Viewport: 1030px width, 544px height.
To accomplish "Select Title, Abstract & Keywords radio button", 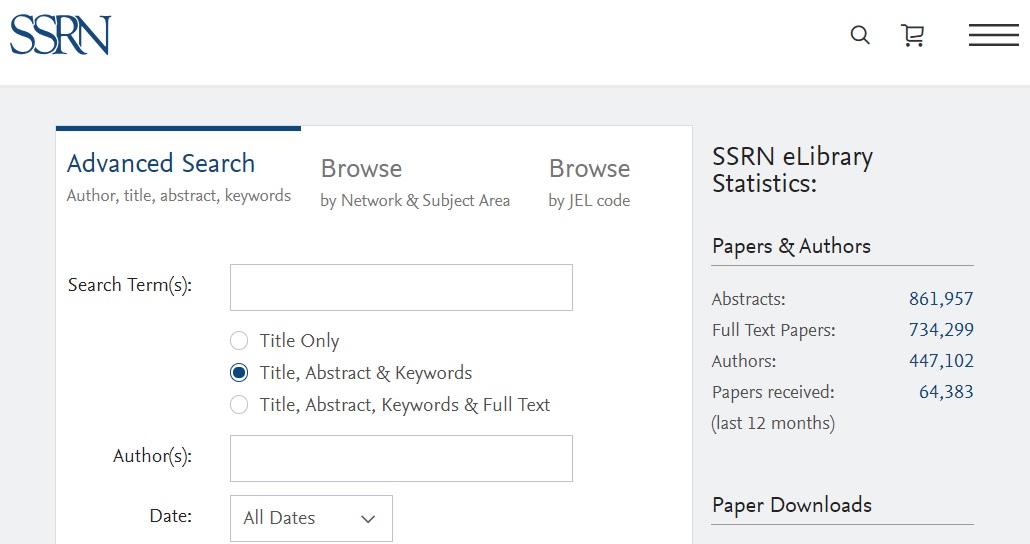I will tap(239, 373).
